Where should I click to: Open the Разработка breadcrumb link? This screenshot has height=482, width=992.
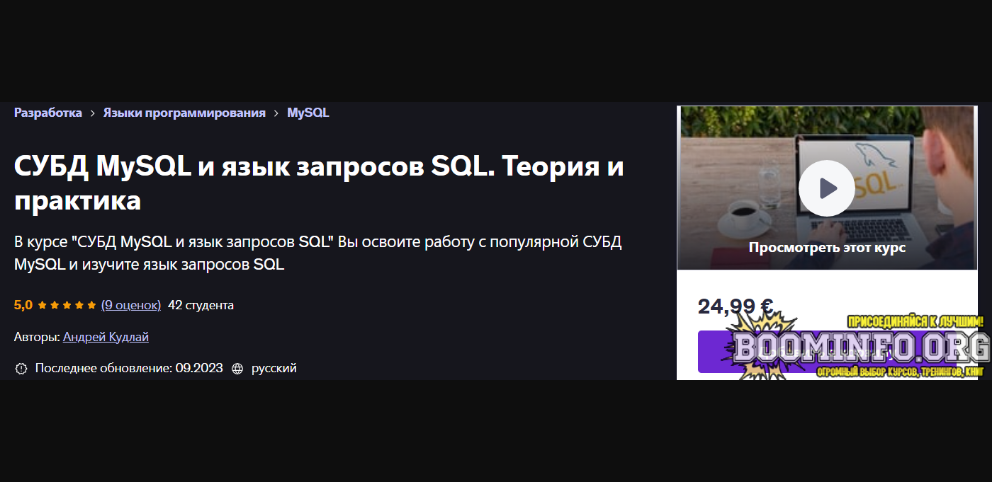(x=48, y=113)
